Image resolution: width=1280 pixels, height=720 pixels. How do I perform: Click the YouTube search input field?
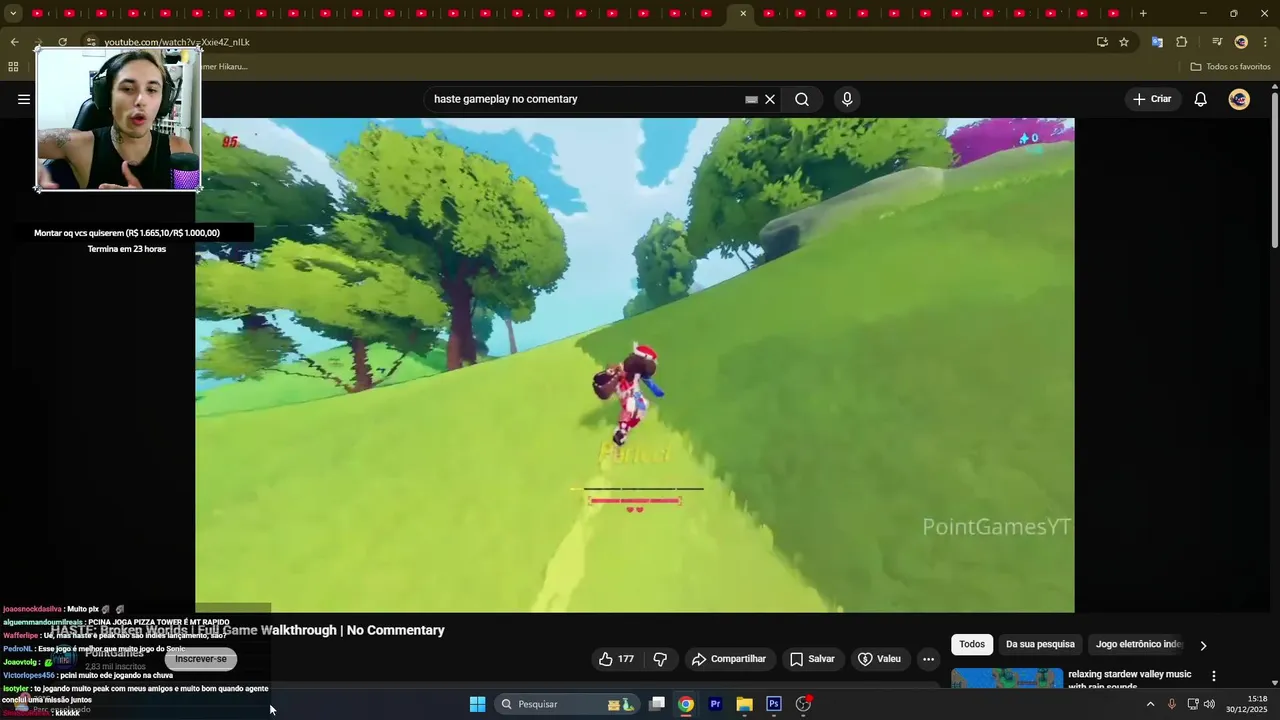click(585, 99)
